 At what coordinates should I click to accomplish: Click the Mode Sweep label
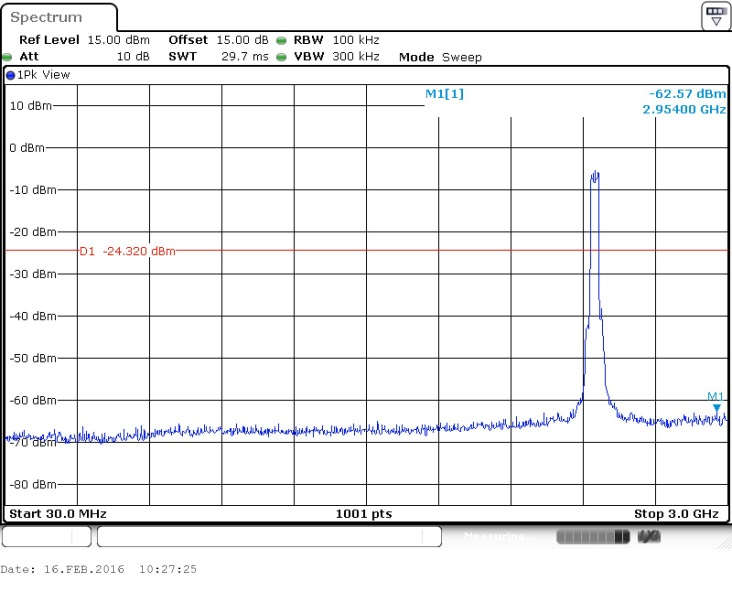[440, 57]
